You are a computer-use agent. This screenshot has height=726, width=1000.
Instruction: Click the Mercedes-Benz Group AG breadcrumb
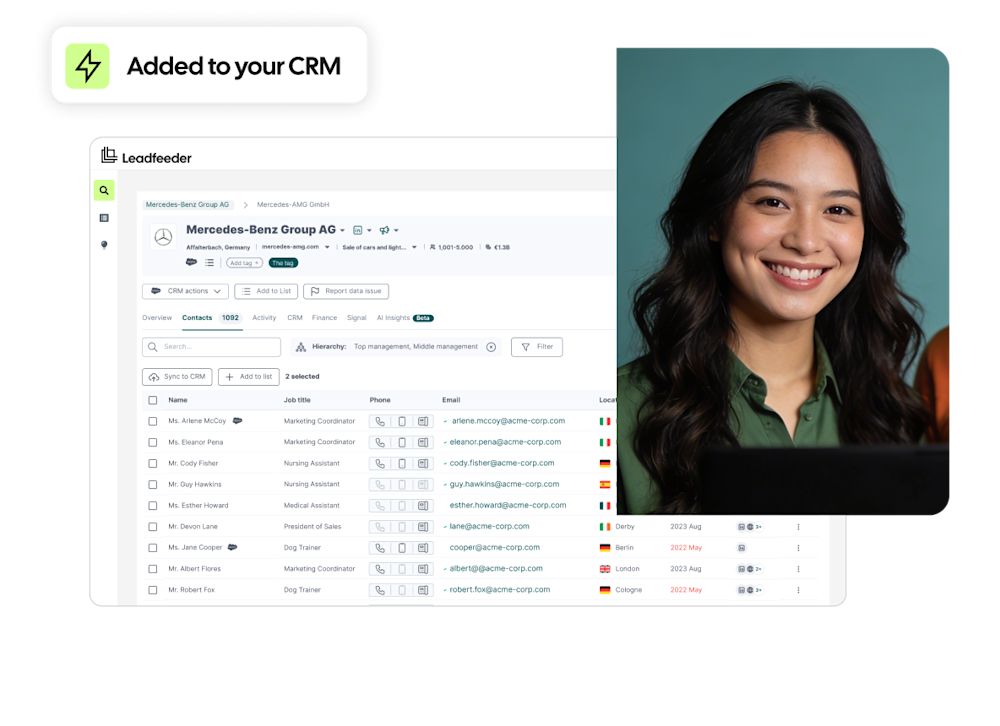point(187,205)
